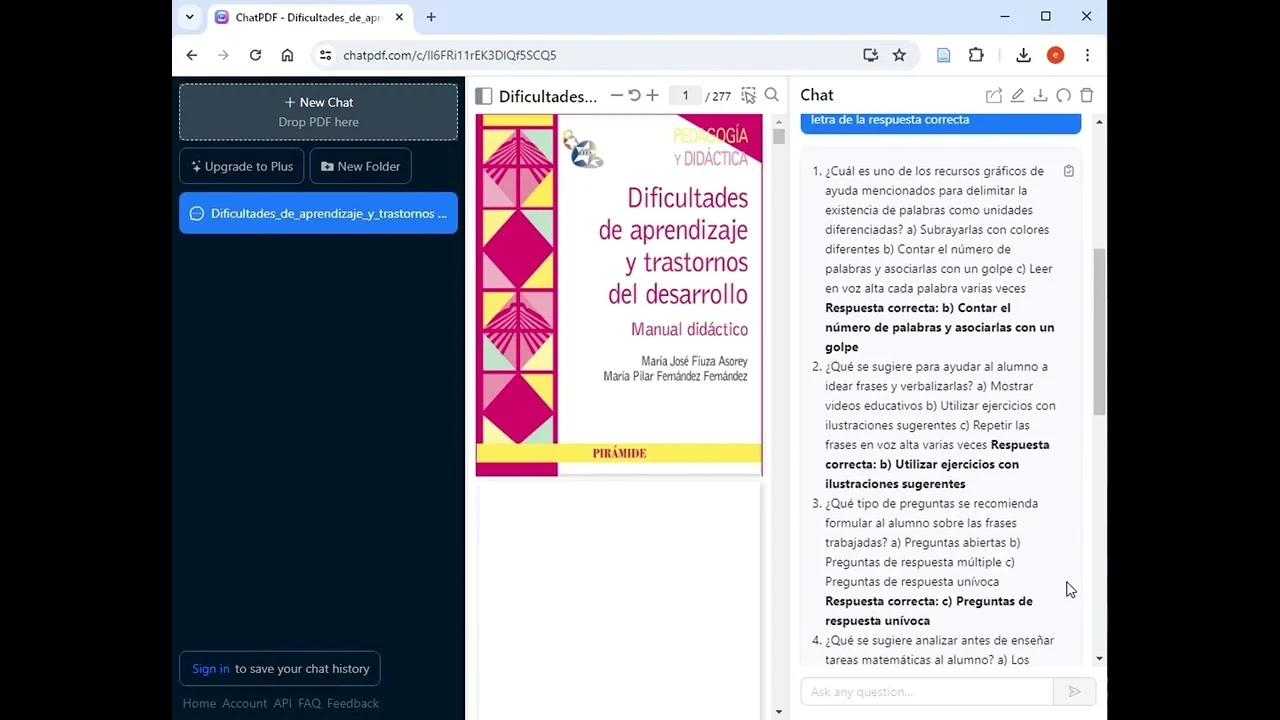
Task: Click the Sign in link
Action: pyautogui.click(x=211, y=669)
